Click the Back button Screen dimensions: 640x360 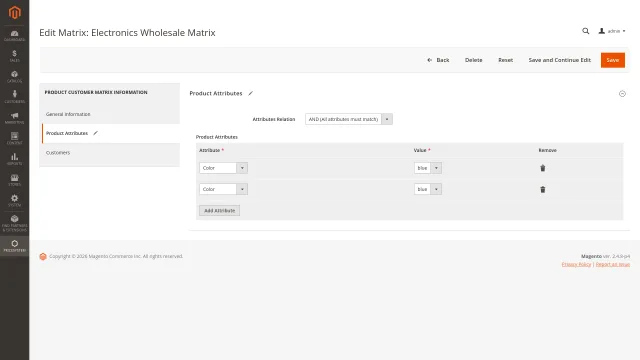[438, 60]
